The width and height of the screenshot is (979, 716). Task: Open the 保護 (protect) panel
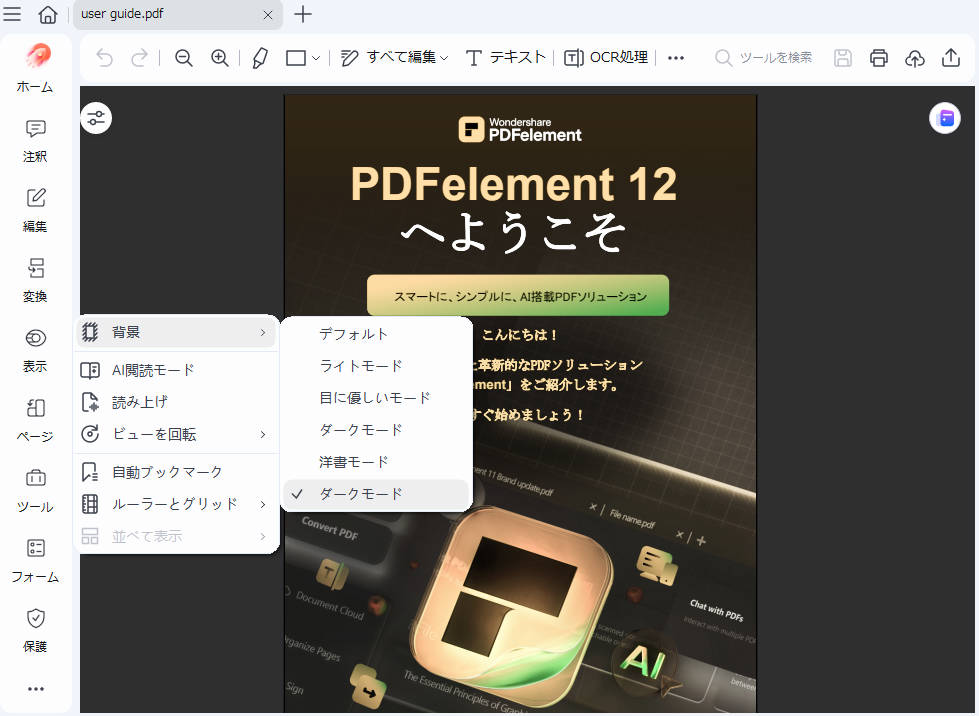pyautogui.click(x=35, y=630)
